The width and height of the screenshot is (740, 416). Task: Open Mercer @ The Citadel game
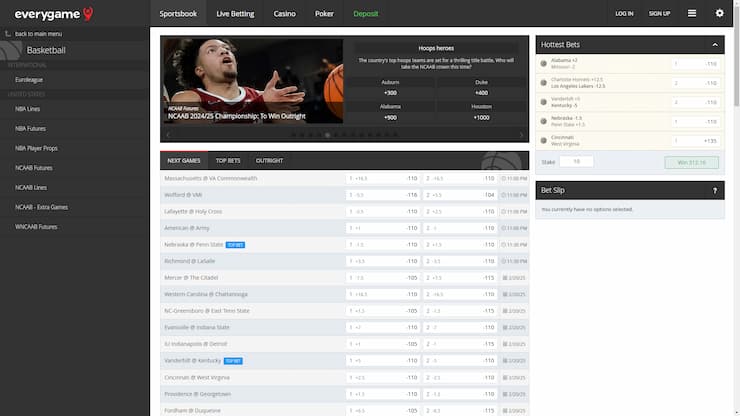(191, 278)
